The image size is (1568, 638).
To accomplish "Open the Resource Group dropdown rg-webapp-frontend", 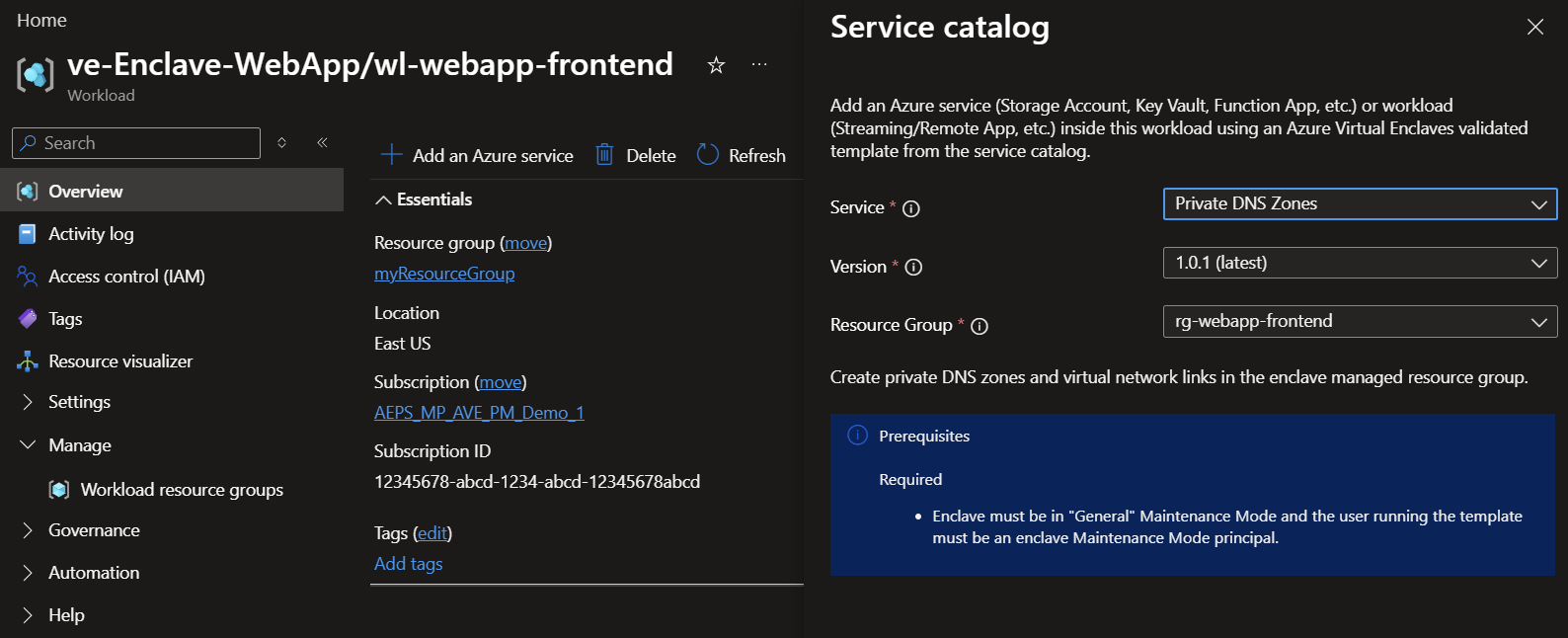I will (x=1360, y=321).
